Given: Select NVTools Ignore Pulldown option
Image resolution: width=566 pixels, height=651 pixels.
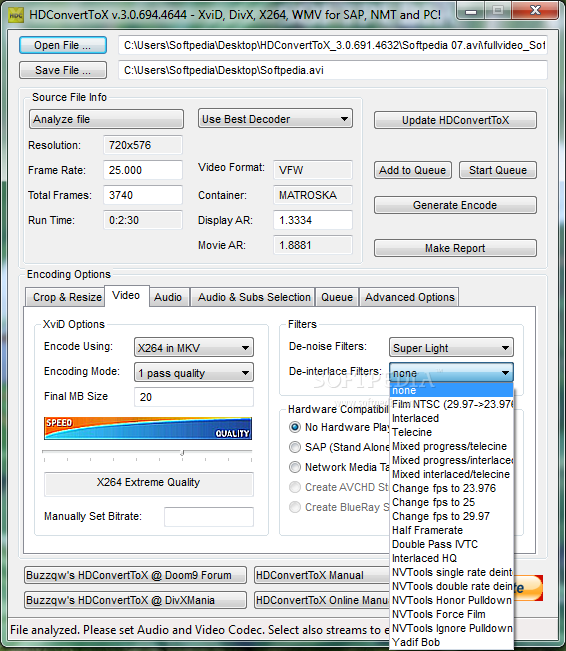Looking at the screenshot, I should pos(452,629).
